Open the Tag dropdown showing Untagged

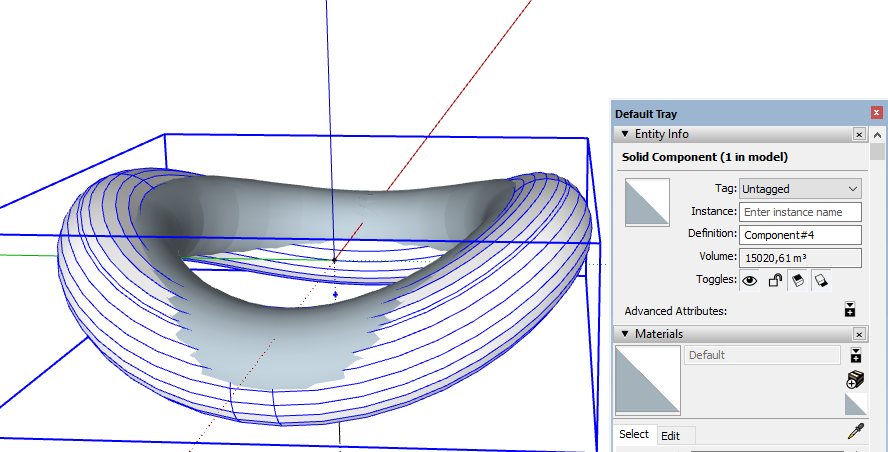point(800,189)
